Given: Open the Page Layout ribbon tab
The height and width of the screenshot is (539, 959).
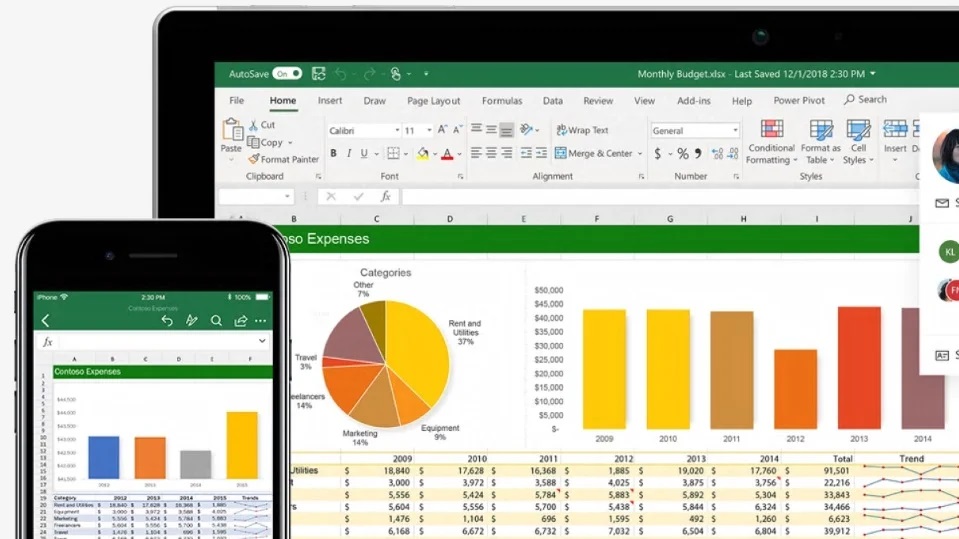Looking at the screenshot, I should (x=434, y=101).
